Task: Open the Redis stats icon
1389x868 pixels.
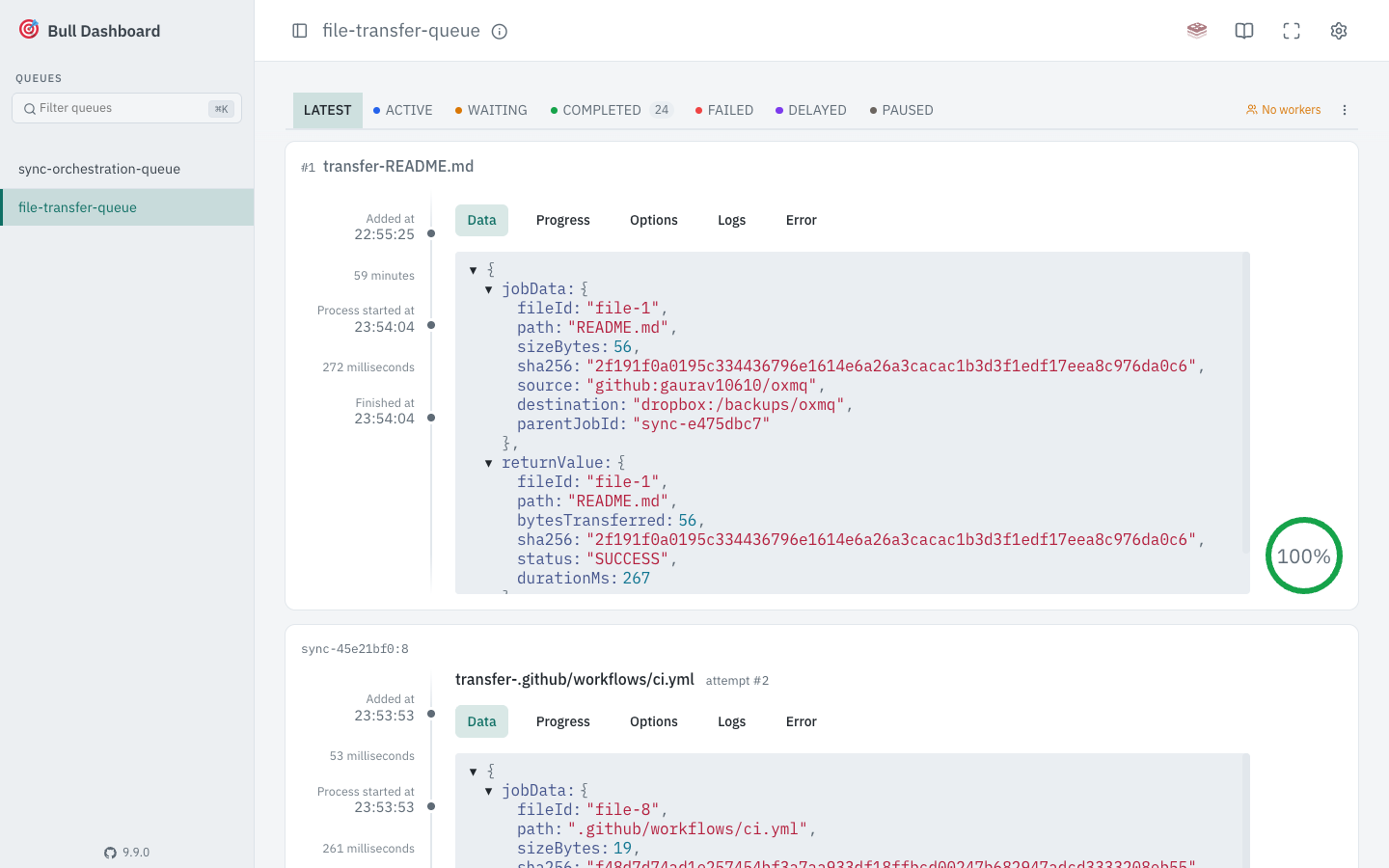Action: coord(1197,31)
